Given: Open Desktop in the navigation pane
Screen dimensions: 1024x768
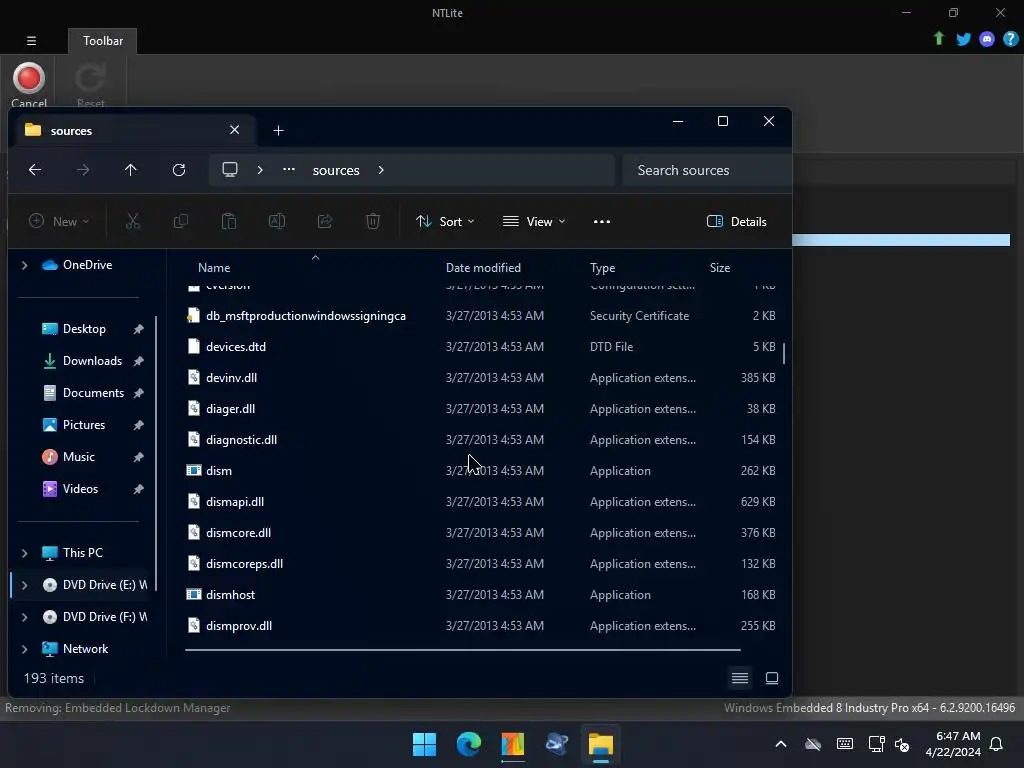Looking at the screenshot, I should [84, 329].
